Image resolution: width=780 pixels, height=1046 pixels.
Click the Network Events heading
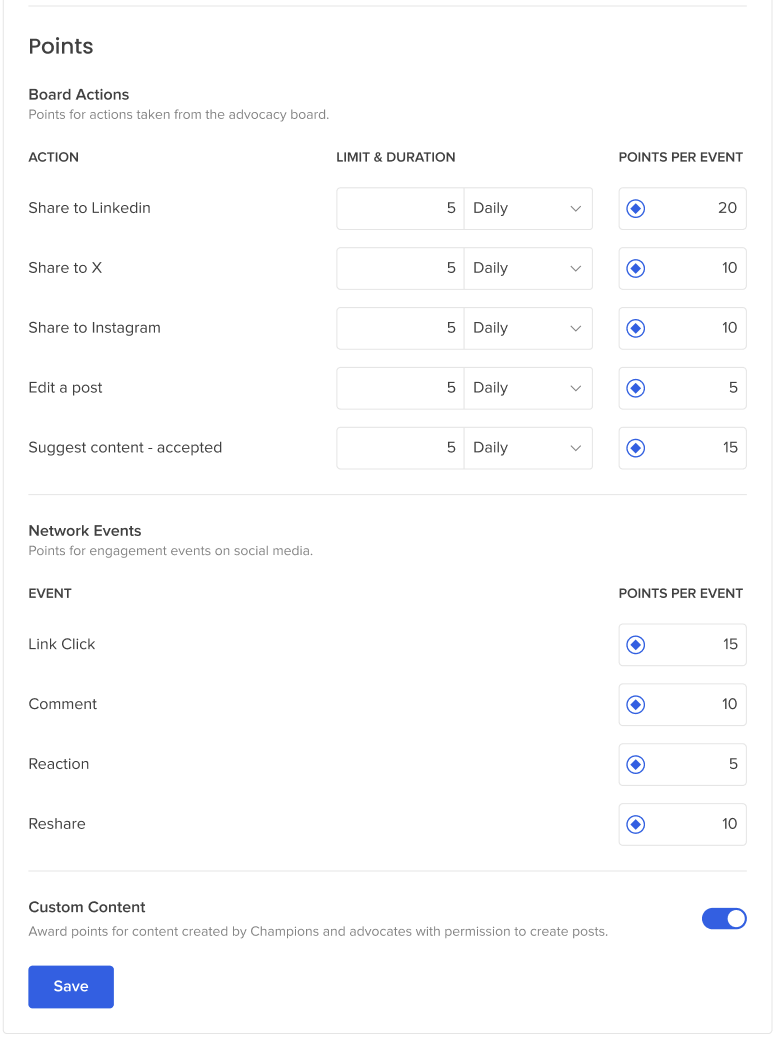point(85,531)
